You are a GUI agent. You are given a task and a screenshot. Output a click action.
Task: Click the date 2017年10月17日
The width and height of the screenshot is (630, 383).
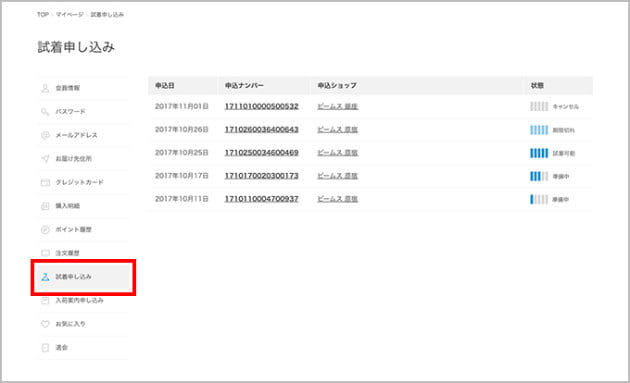click(182, 176)
